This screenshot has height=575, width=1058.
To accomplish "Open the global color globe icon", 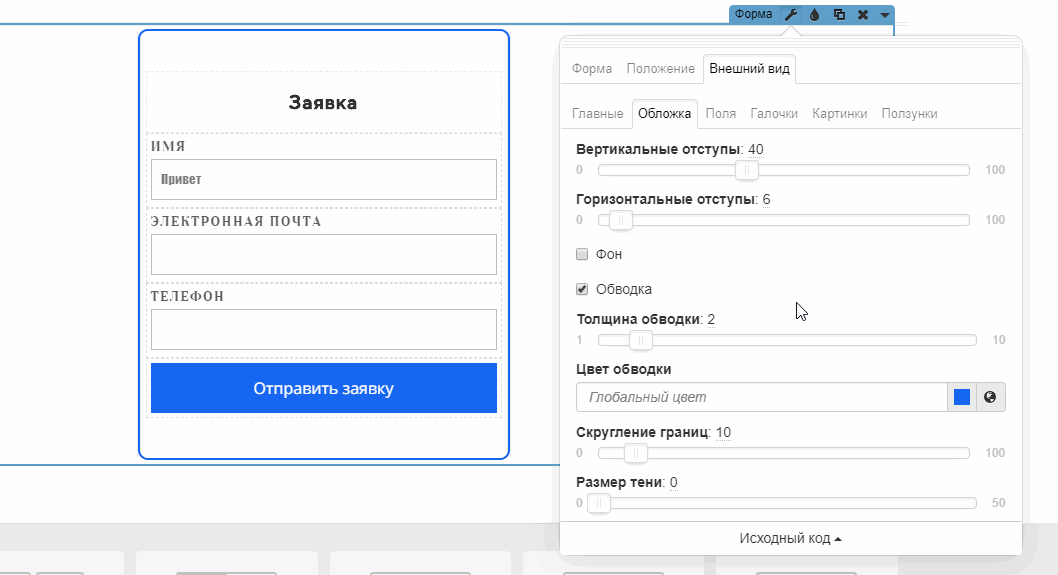I will [990, 397].
